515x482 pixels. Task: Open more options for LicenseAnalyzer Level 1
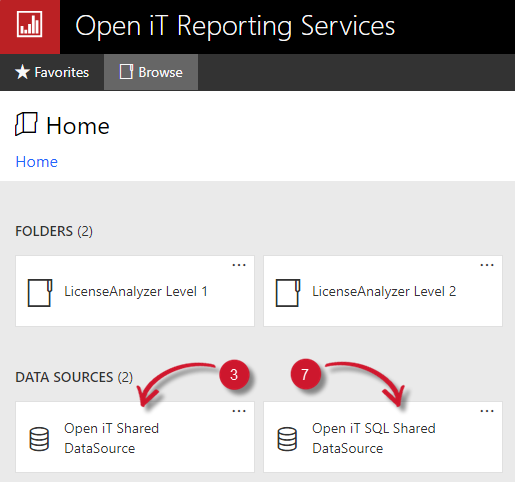point(239,265)
